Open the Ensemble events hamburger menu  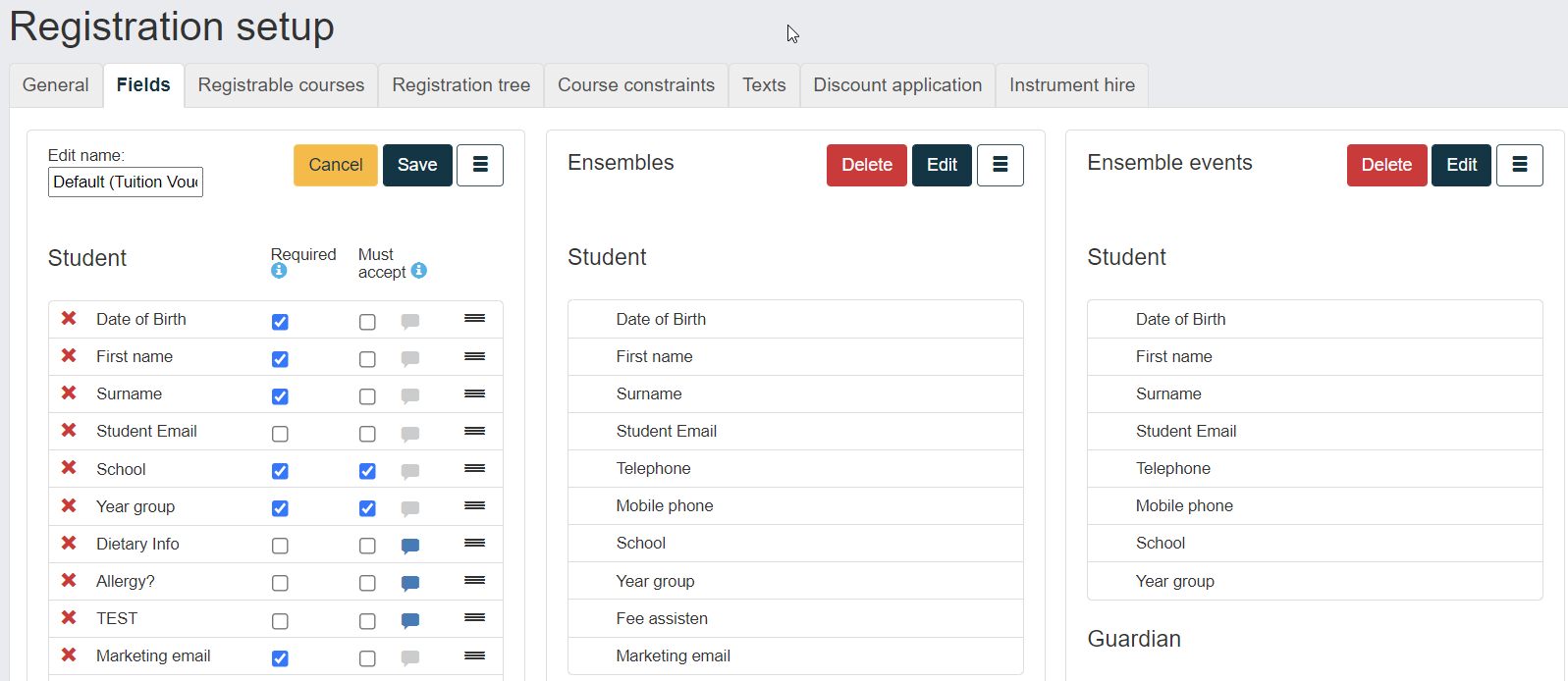coord(1520,165)
